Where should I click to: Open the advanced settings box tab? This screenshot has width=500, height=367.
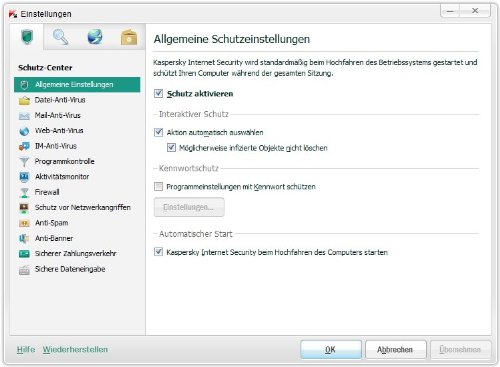[129, 37]
